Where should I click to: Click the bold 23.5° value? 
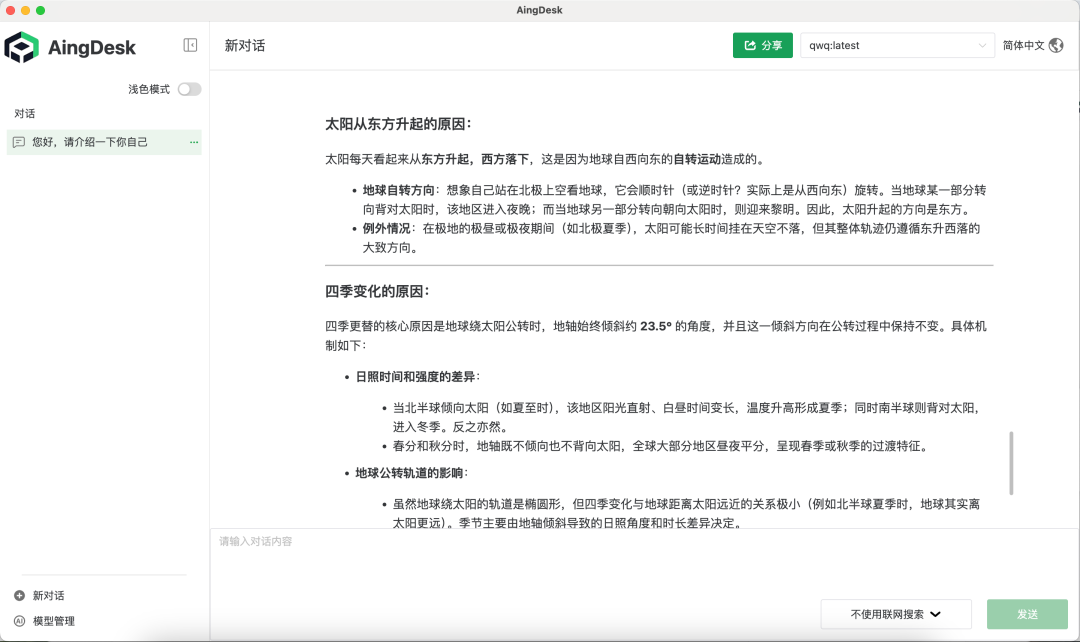point(656,327)
